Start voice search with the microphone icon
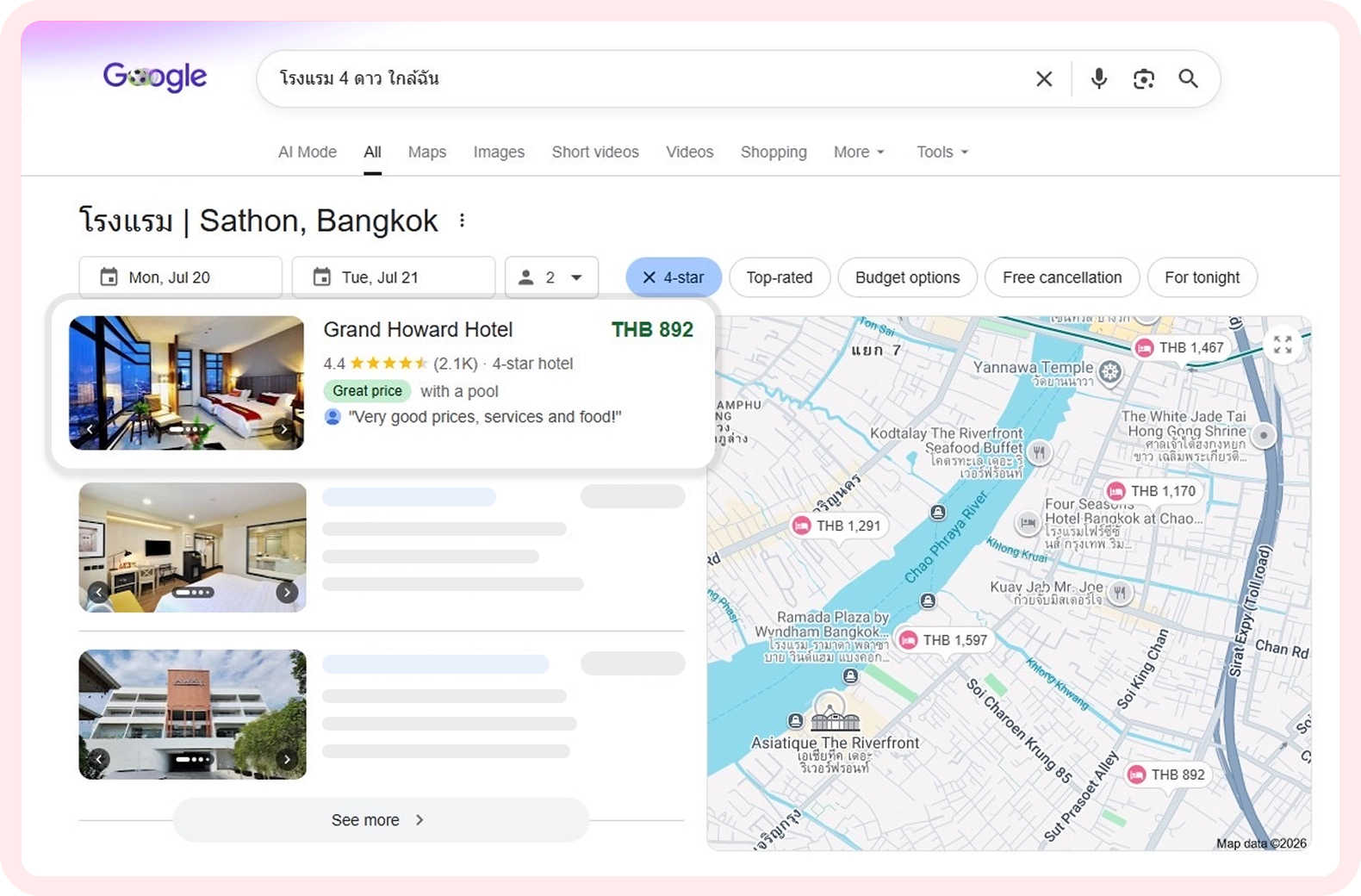 pyautogui.click(x=1099, y=79)
